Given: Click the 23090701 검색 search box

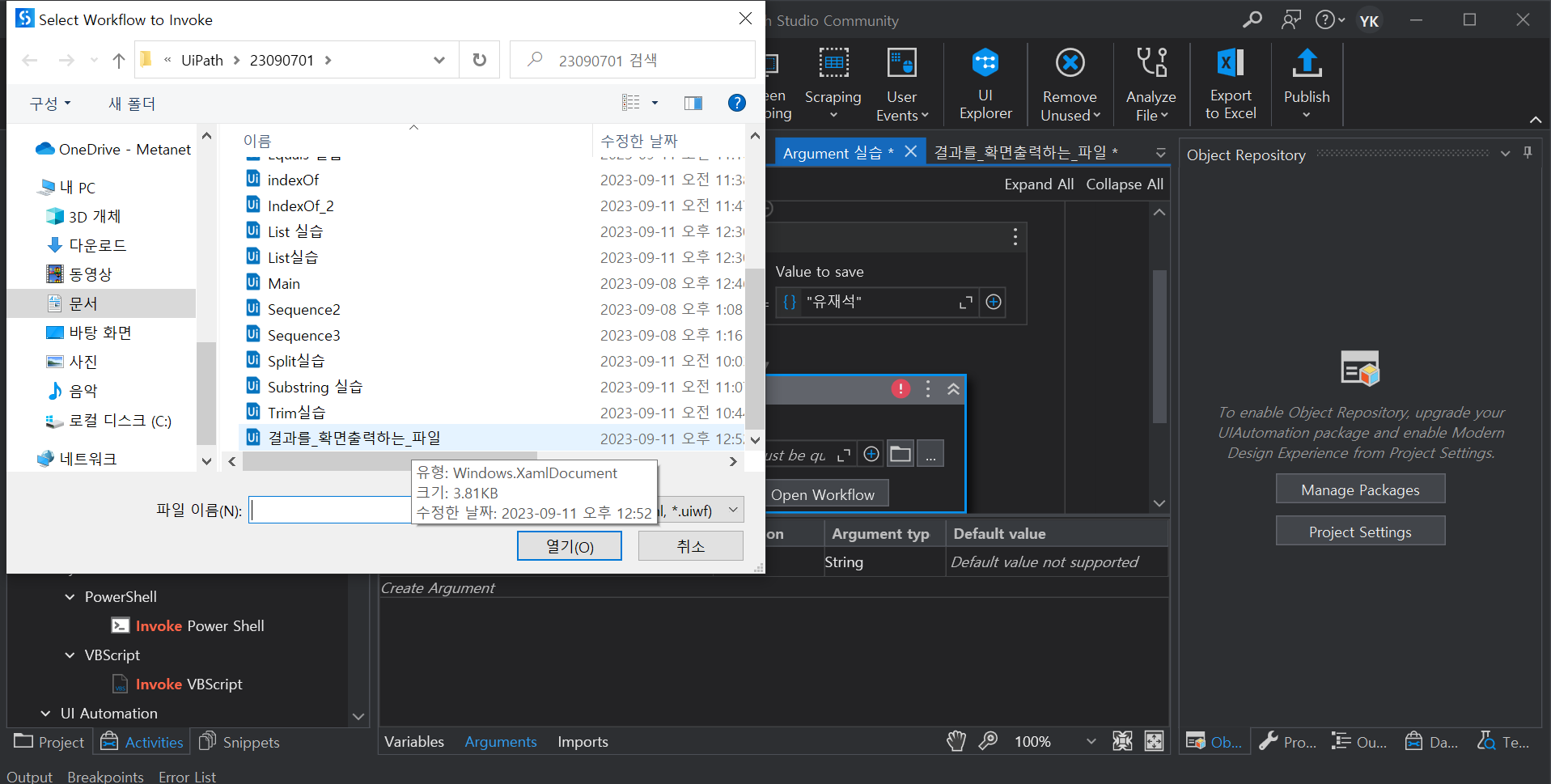Looking at the screenshot, I should 633,60.
